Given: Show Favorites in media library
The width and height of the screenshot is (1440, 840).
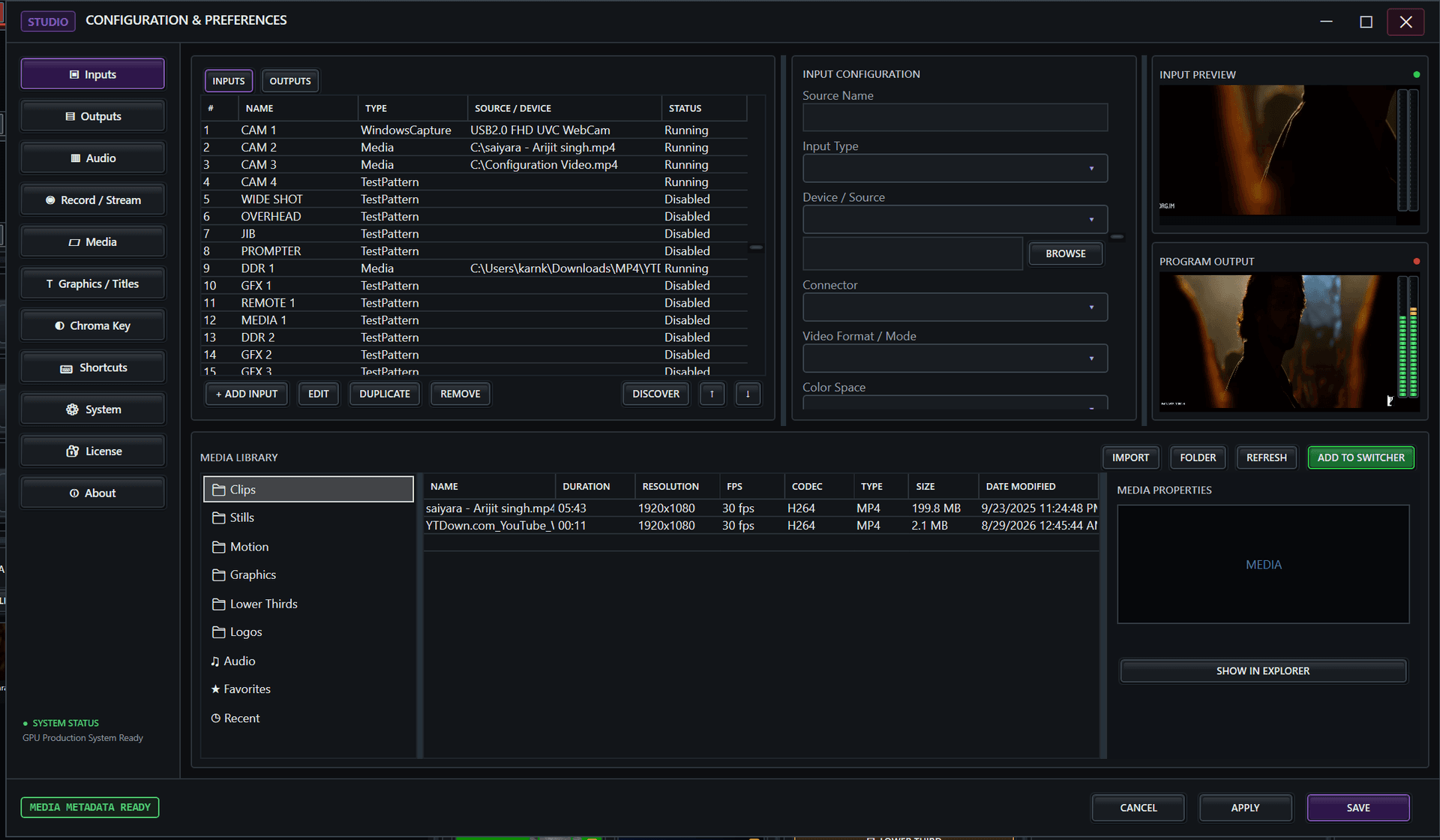Looking at the screenshot, I should (x=308, y=689).
